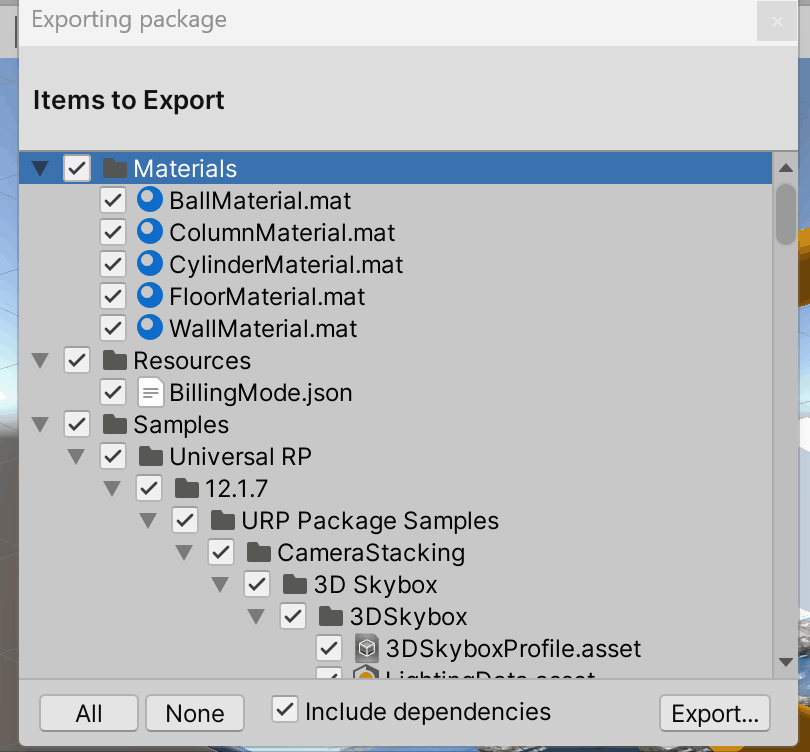
Task: Uncheck the FloorMaterial.mat checkbox
Action: tap(113, 296)
